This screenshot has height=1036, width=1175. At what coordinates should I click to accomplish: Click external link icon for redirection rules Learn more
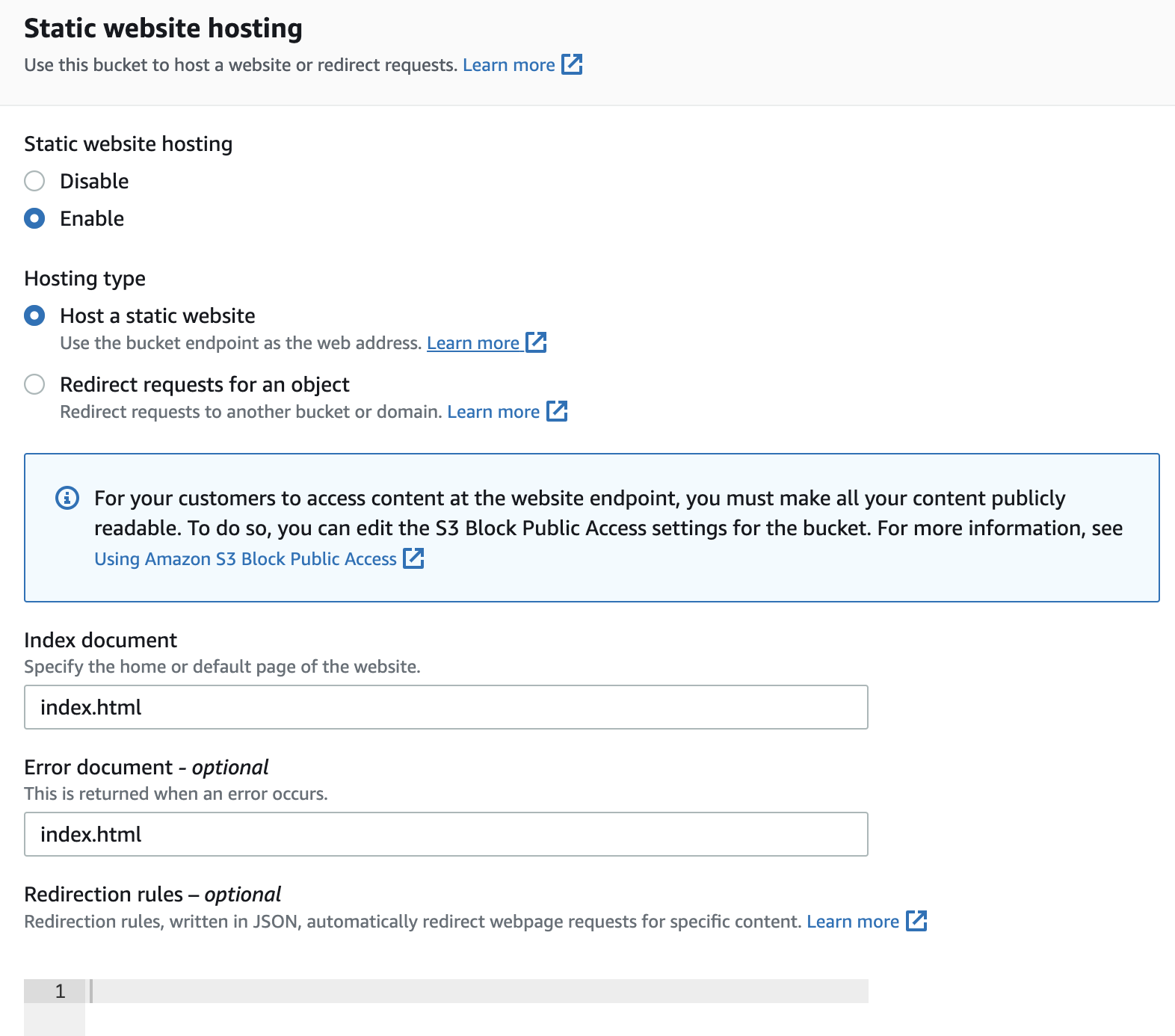(x=917, y=922)
